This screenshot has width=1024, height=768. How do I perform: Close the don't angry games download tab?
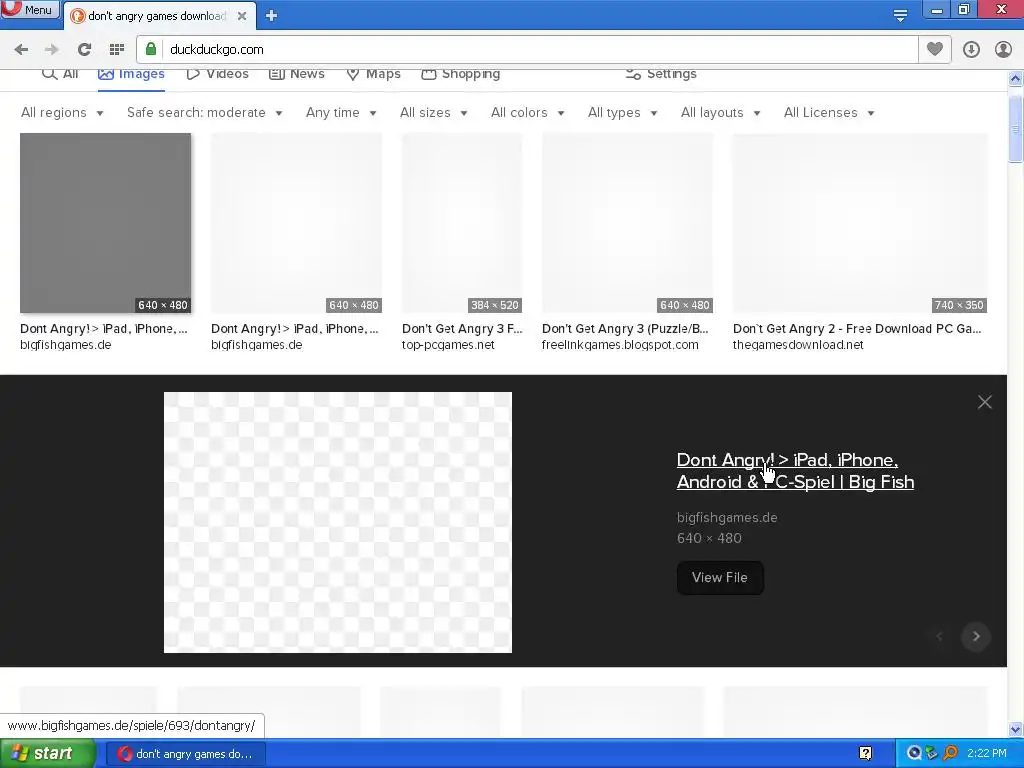242,16
